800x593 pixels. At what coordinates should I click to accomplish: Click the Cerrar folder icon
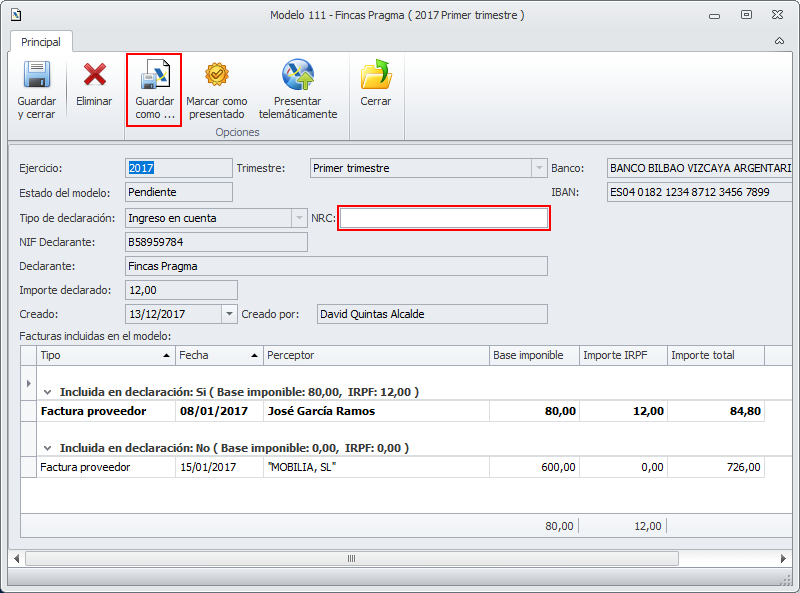click(376, 76)
